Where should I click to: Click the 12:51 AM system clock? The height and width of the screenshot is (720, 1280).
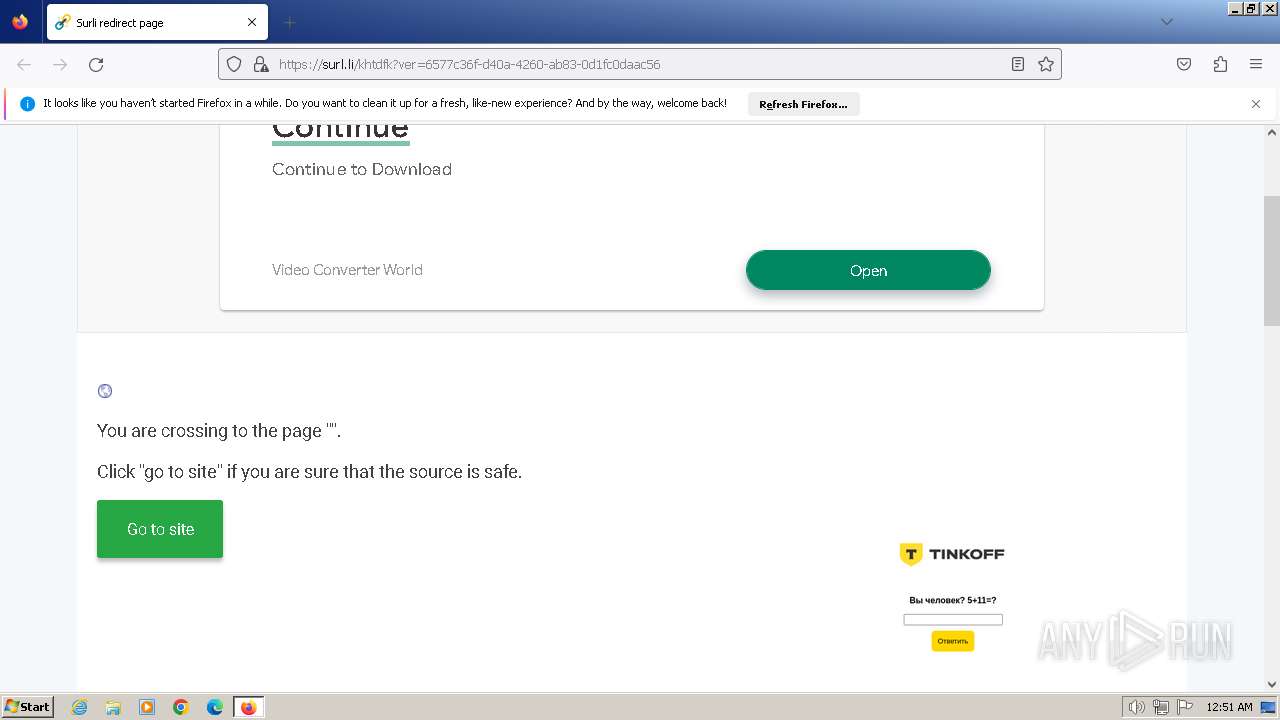pos(1229,707)
